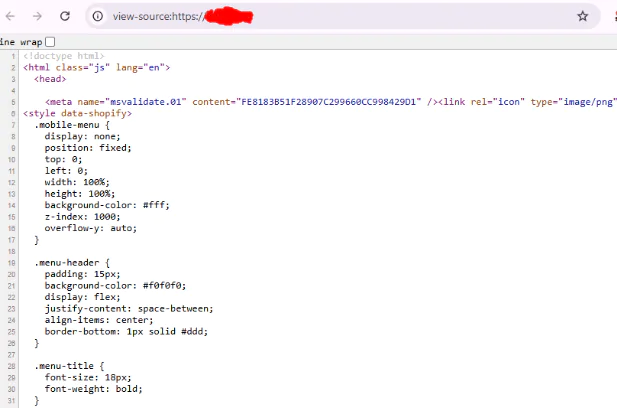Click line number 5 in the gutter

[x=13, y=102]
